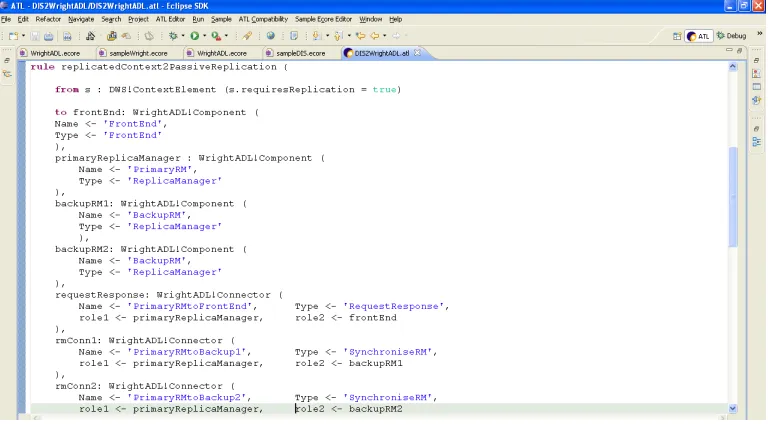Expand the Previous Annotation dropdown arrow
768x424 pixels.
click(x=349, y=36)
